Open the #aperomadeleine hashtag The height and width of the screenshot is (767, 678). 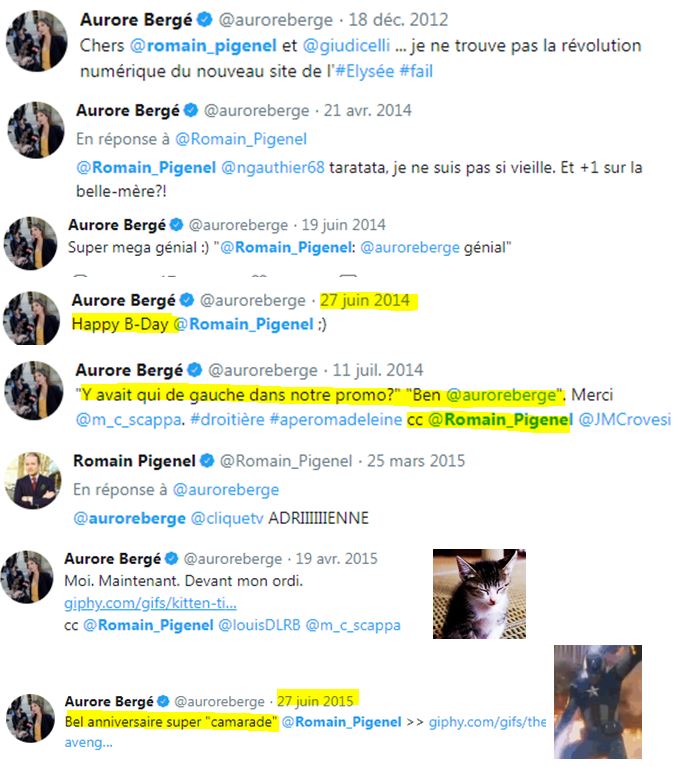point(336,420)
